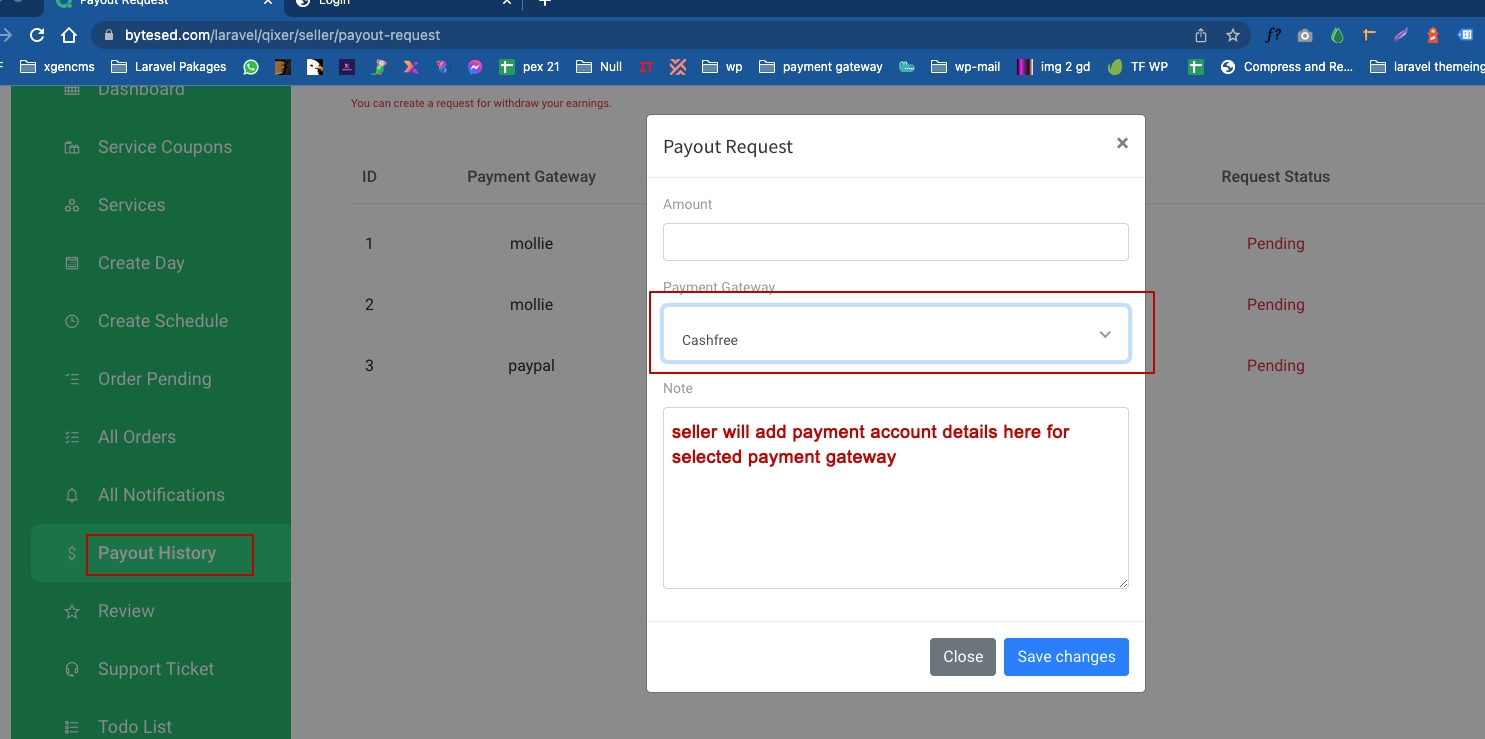The width and height of the screenshot is (1485, 739).
Task: Click into the Amount input field
Action: point(895,242)
